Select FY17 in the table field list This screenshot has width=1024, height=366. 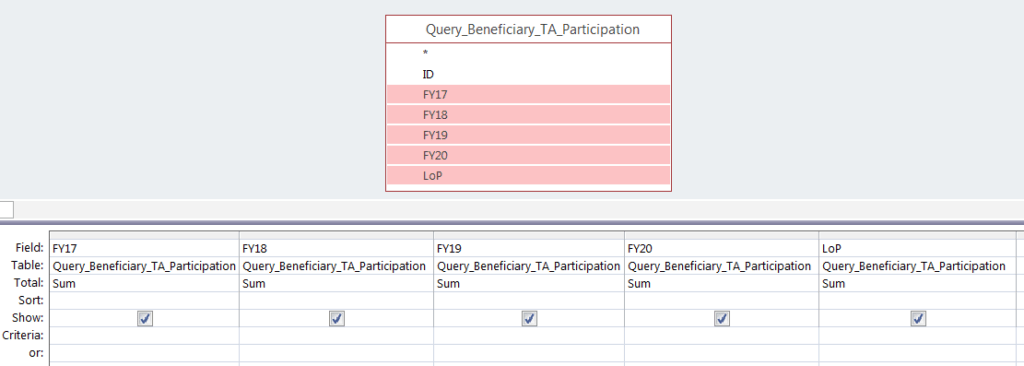(528, 95)
